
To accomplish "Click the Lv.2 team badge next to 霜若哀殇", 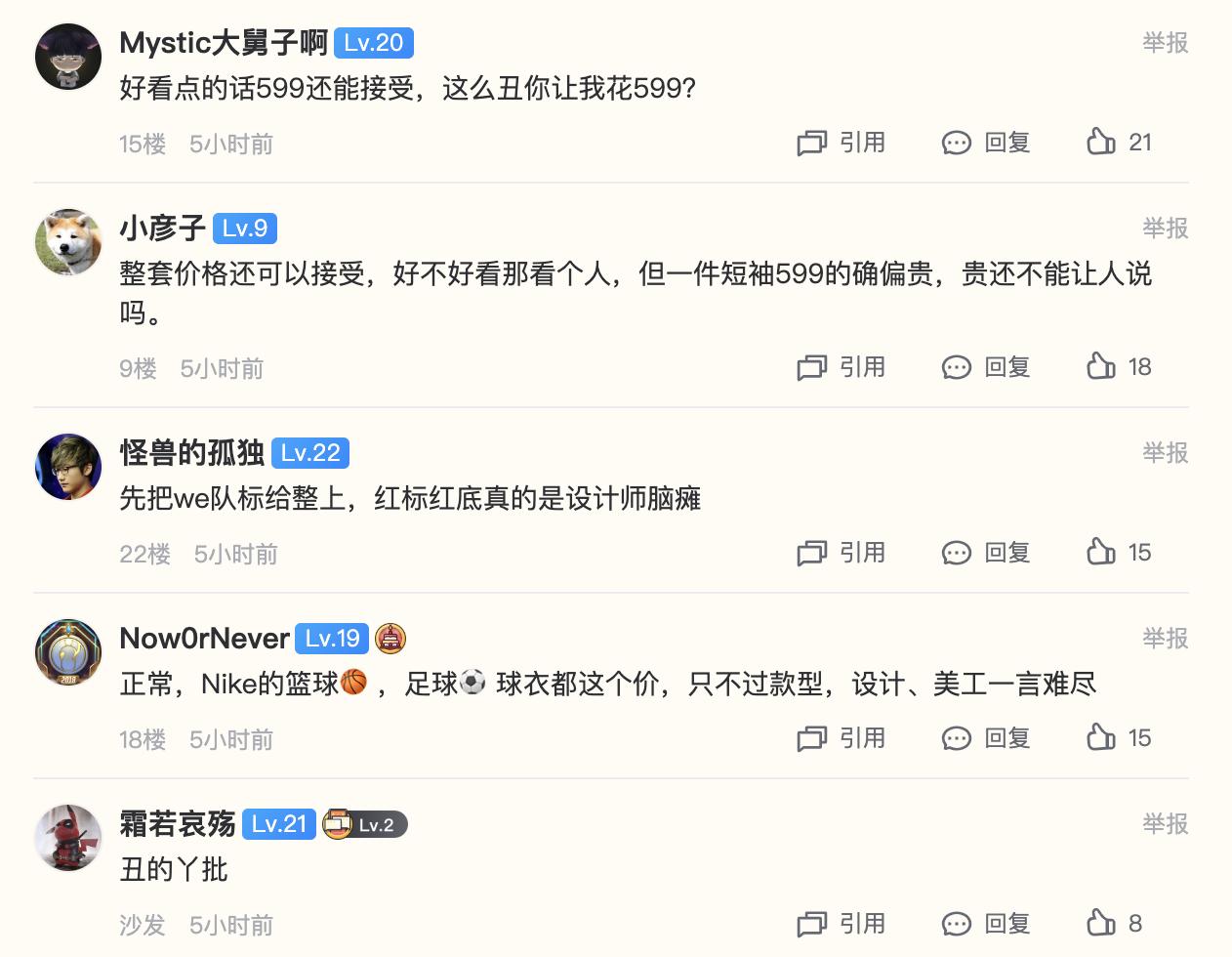I will click(365, 824).
